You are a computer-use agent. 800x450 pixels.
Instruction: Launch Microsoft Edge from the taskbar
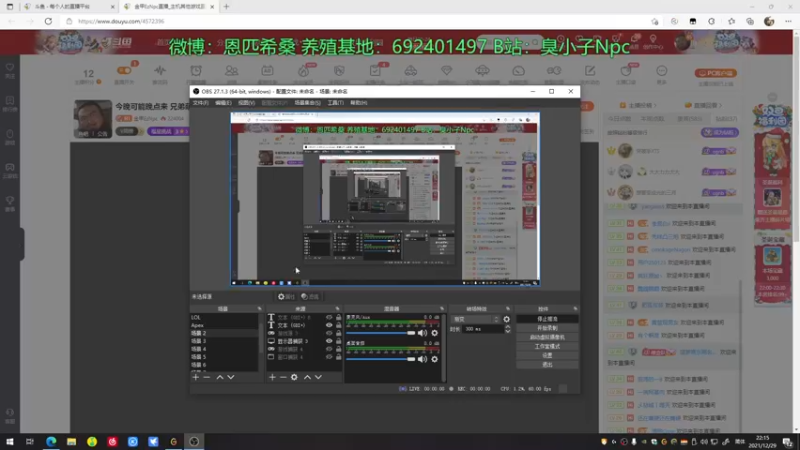(51, 441)
